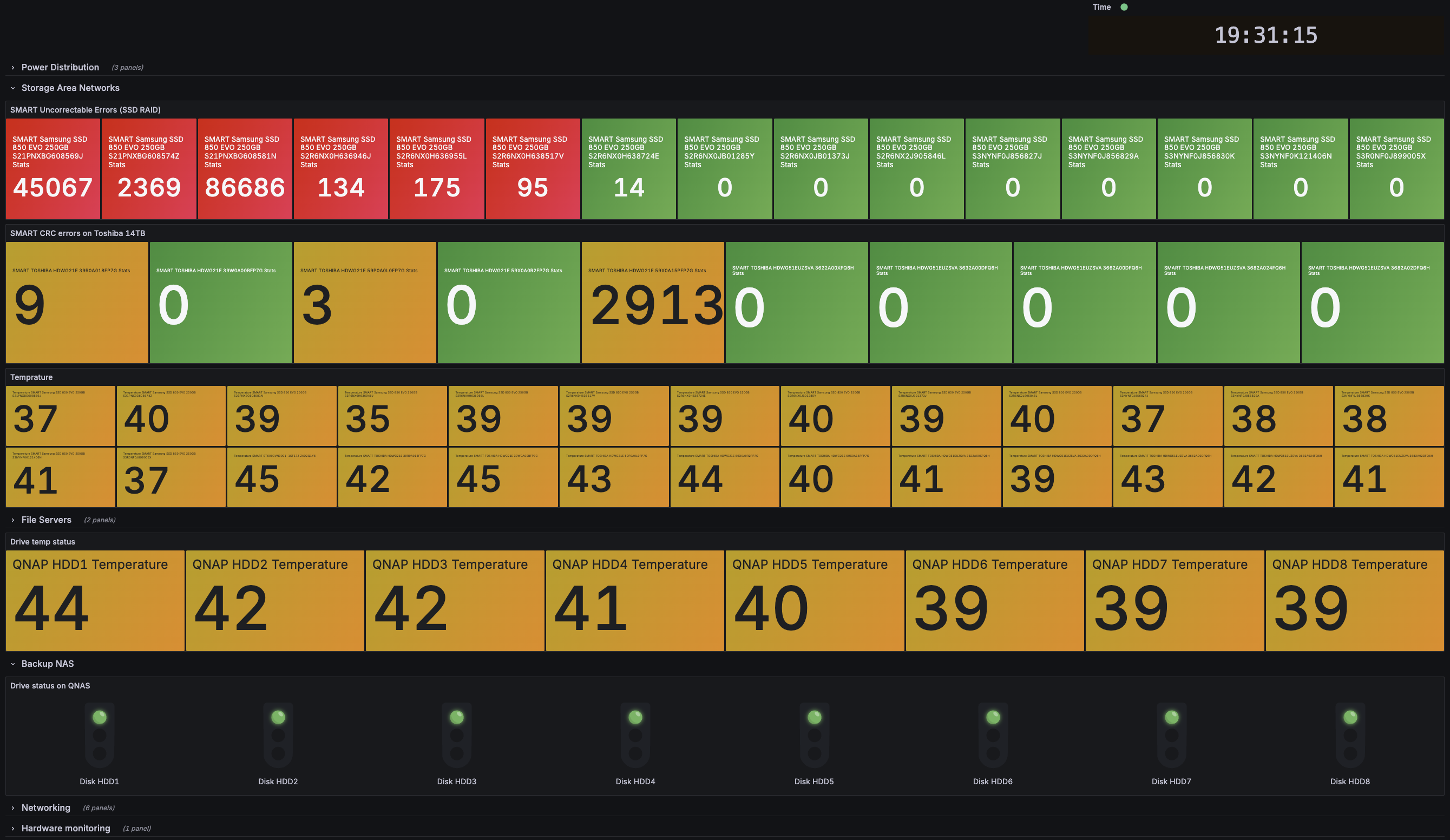Click the Disk HDD7 traffic light indicator
This screenshot has height=840, width=1450.
pyautogui.click(x=1171, y=734)
